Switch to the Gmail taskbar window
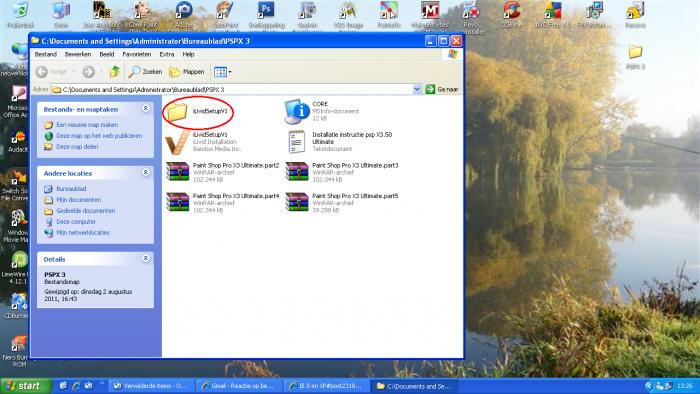The width and height of the screenshot is (700, 394). [239, 386]
